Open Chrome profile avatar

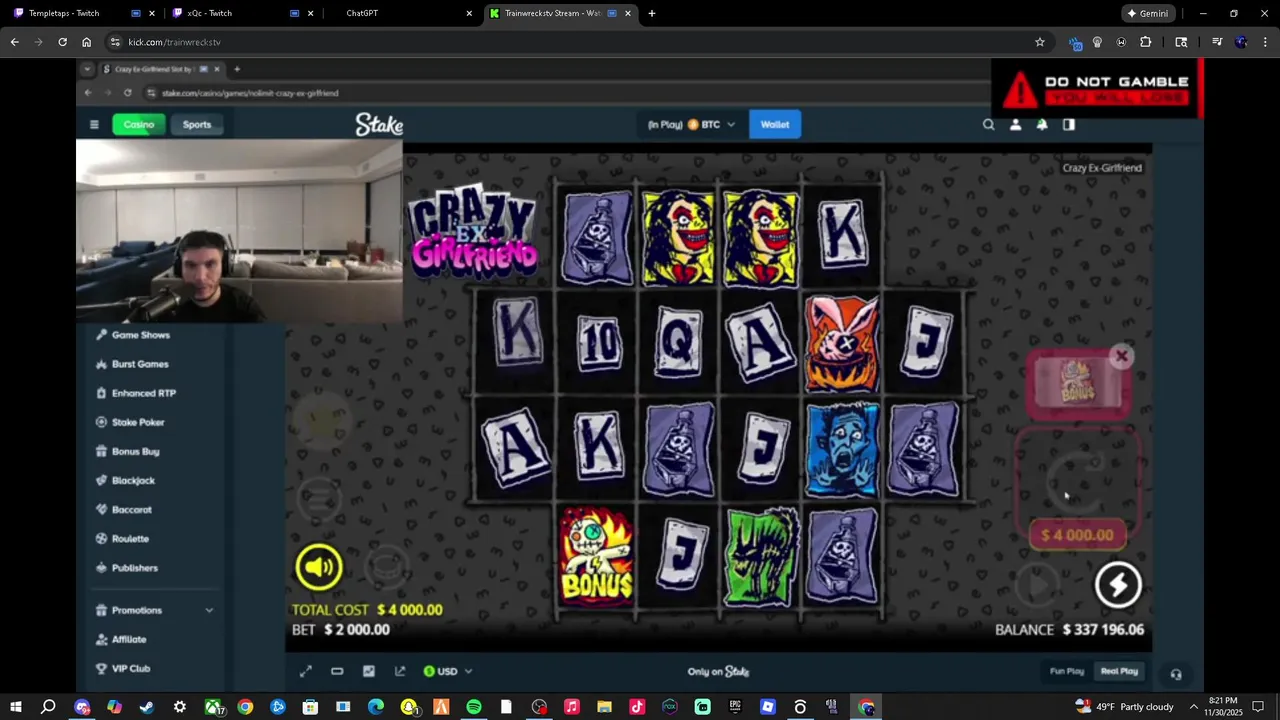point(1241,42)
